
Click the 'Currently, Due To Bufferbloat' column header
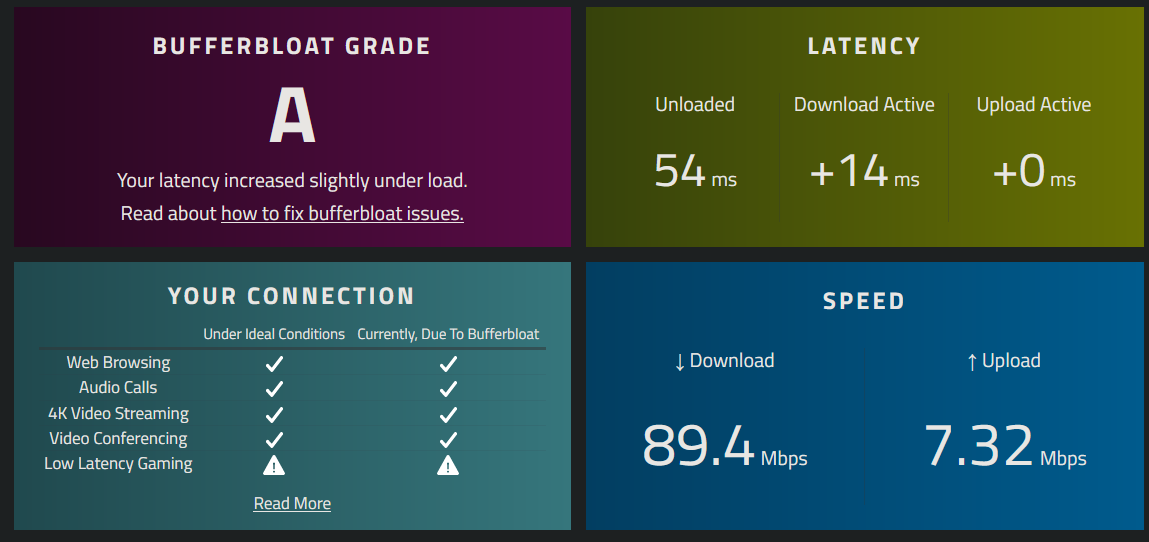click(x=448, y=334)
